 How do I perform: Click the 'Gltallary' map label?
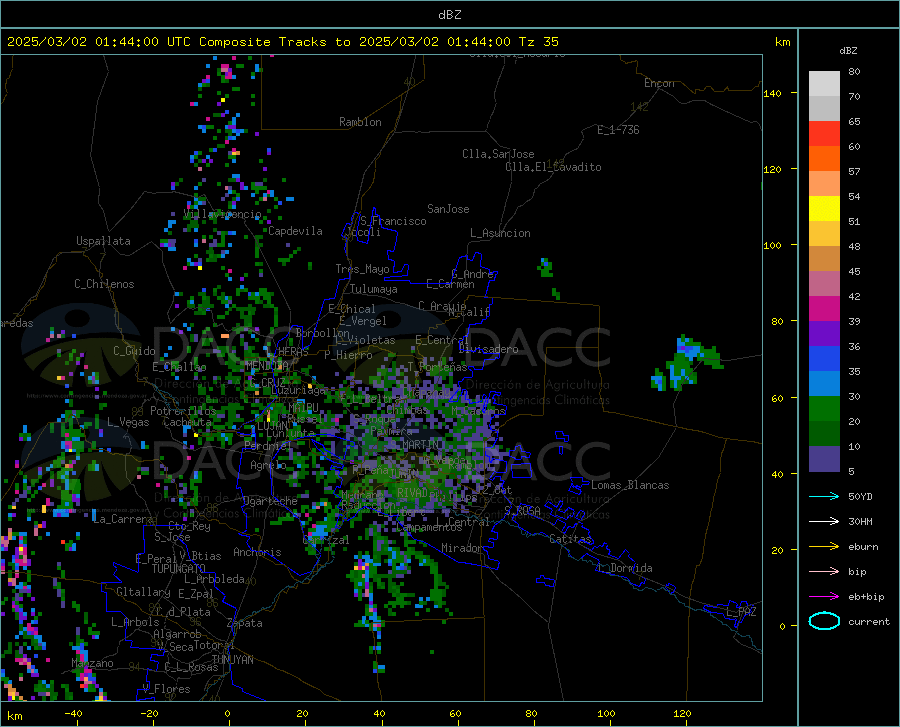(143, 592)
